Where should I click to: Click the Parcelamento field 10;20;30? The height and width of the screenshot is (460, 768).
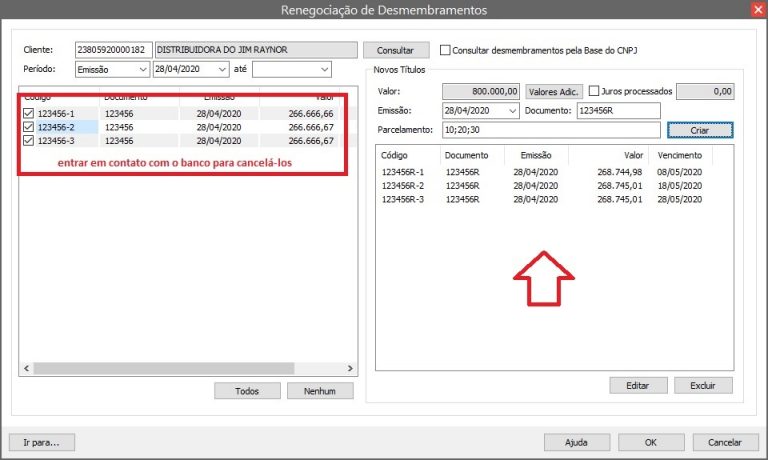pyautogui.click(x=551, y=130)
